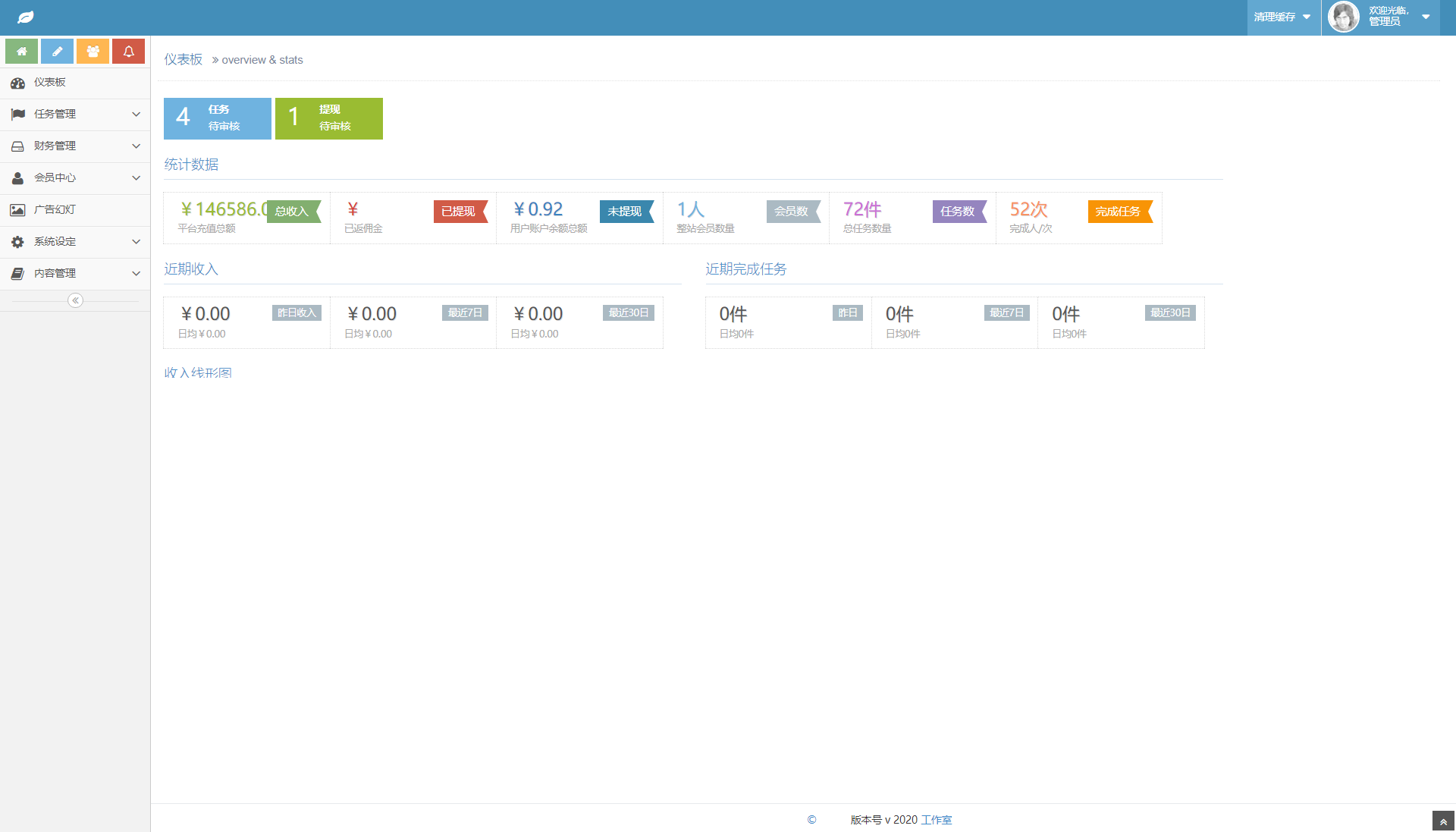The height and width of the screenshot is (832, 1456).
Task: Open 内容管理 menu item
Action: 75,274
